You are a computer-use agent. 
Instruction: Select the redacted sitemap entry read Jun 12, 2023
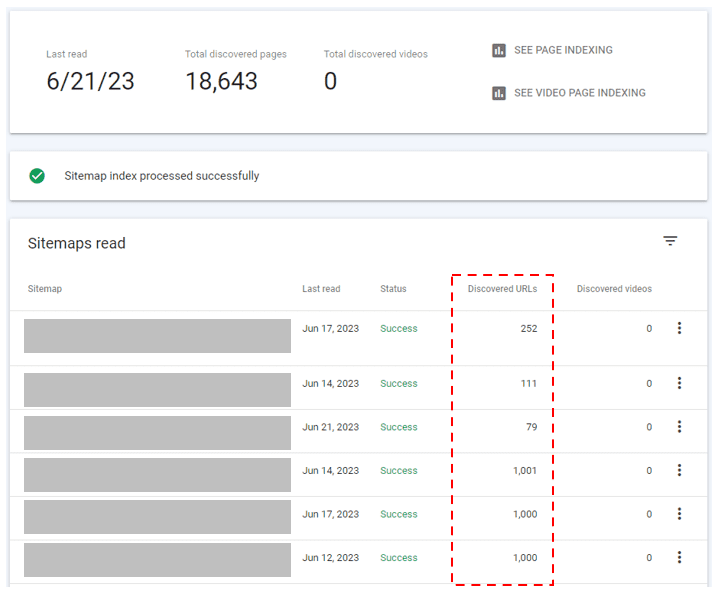tap(157, 560)
